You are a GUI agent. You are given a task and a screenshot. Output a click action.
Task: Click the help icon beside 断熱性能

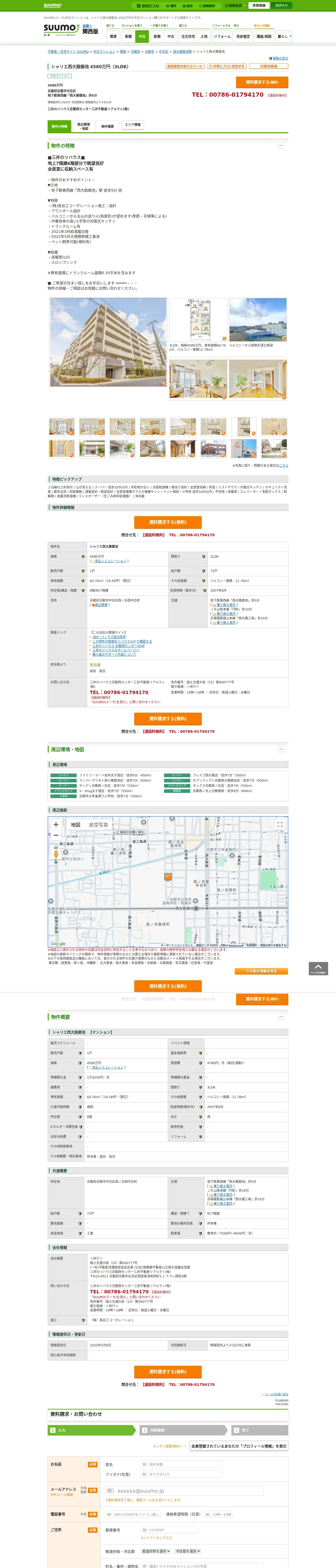pos(201,1127)
